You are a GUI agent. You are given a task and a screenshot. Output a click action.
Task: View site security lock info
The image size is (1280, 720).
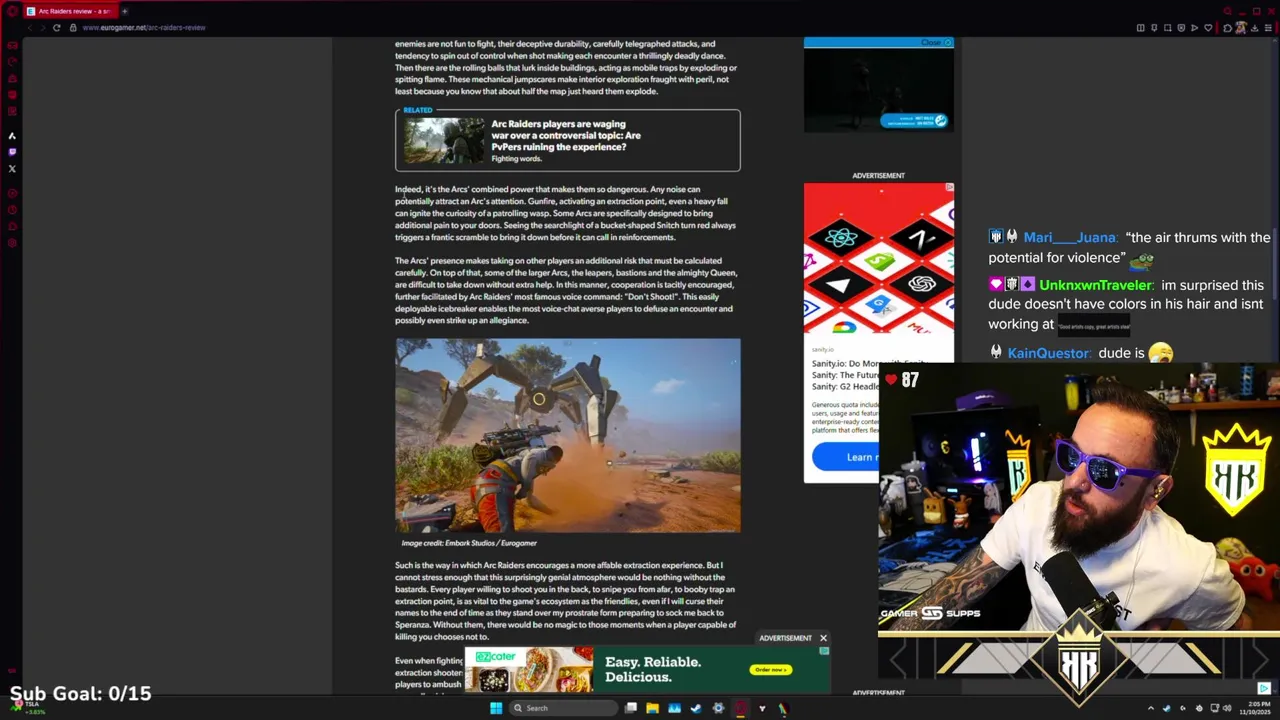pyautogui.click(x=73, y=28)
